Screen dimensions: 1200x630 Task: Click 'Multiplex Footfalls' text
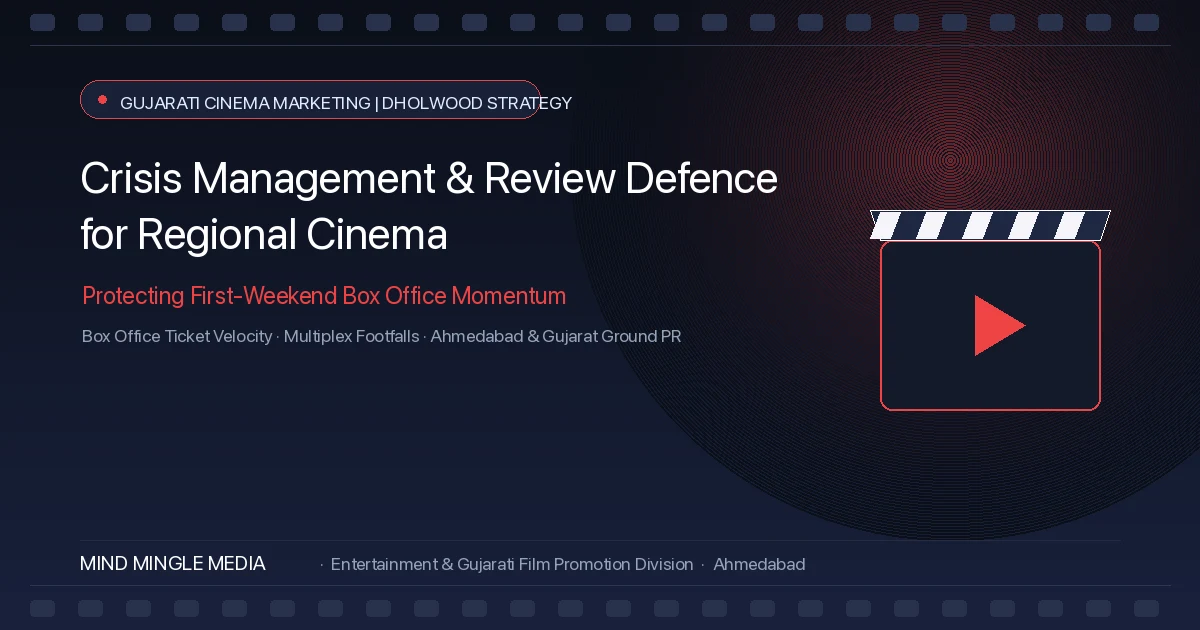[x=351, y=336]
